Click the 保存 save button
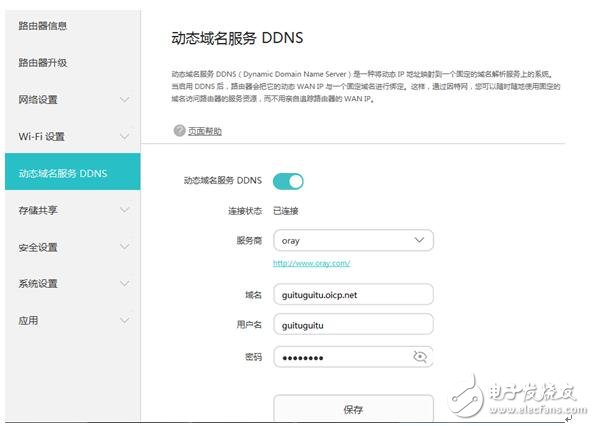This screenshot has height=426, width=595. coord(353,408)
